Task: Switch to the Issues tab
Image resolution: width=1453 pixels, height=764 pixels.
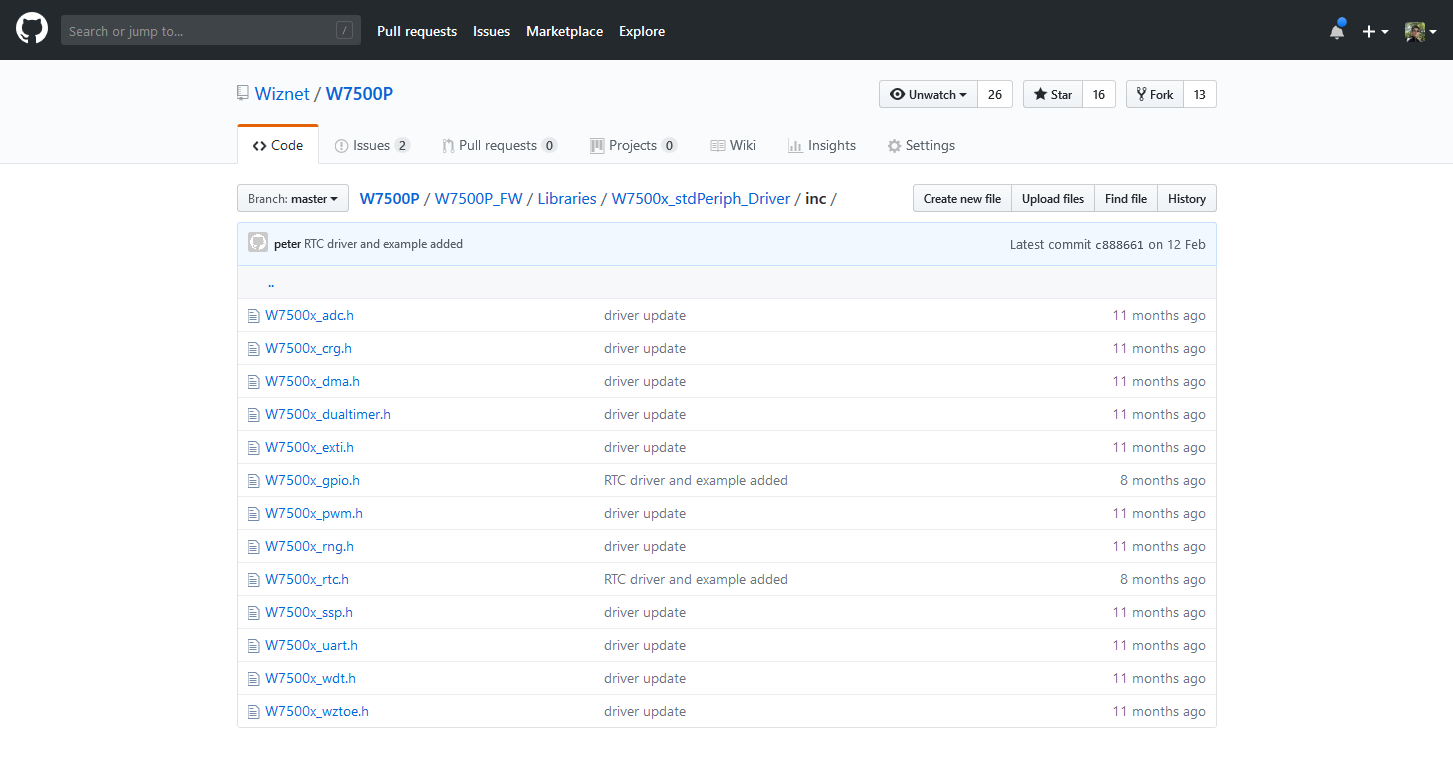Action: [x=372, y=145]
